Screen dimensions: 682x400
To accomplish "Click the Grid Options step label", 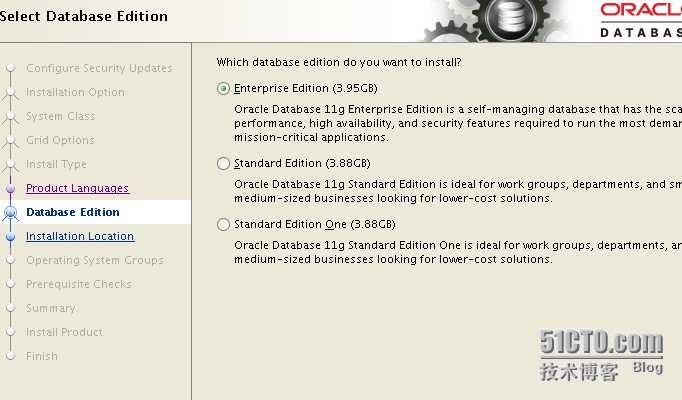I will coord(60,140).
